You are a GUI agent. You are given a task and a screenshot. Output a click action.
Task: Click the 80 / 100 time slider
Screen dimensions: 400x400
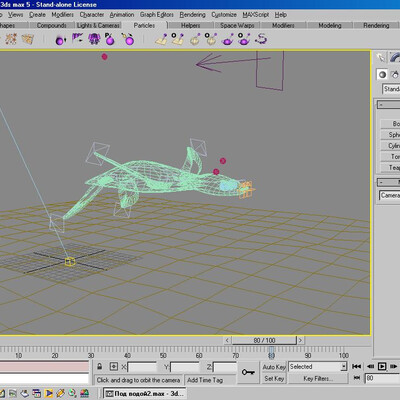point(264,340)
